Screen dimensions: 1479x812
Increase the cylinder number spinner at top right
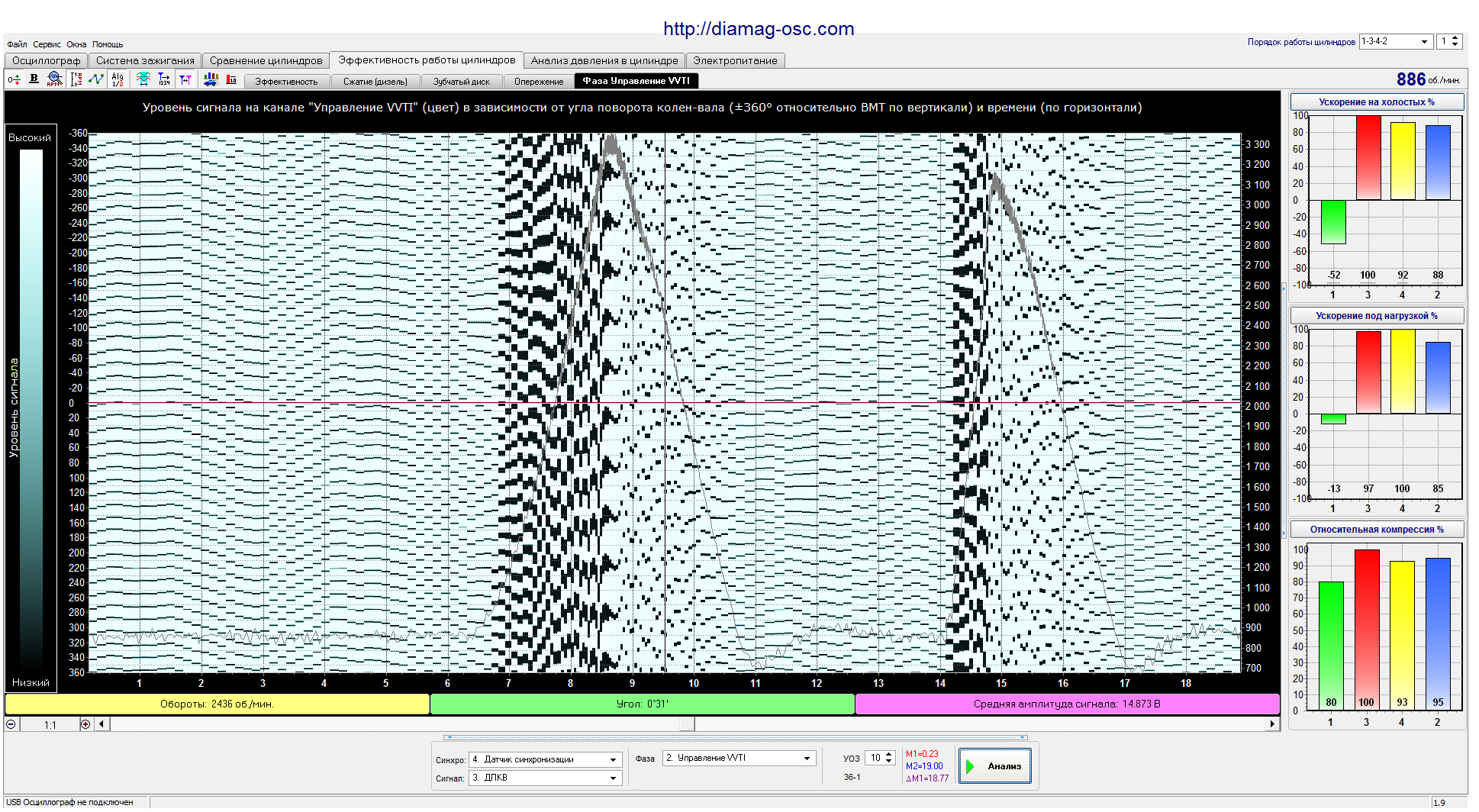coord(1455,38)
